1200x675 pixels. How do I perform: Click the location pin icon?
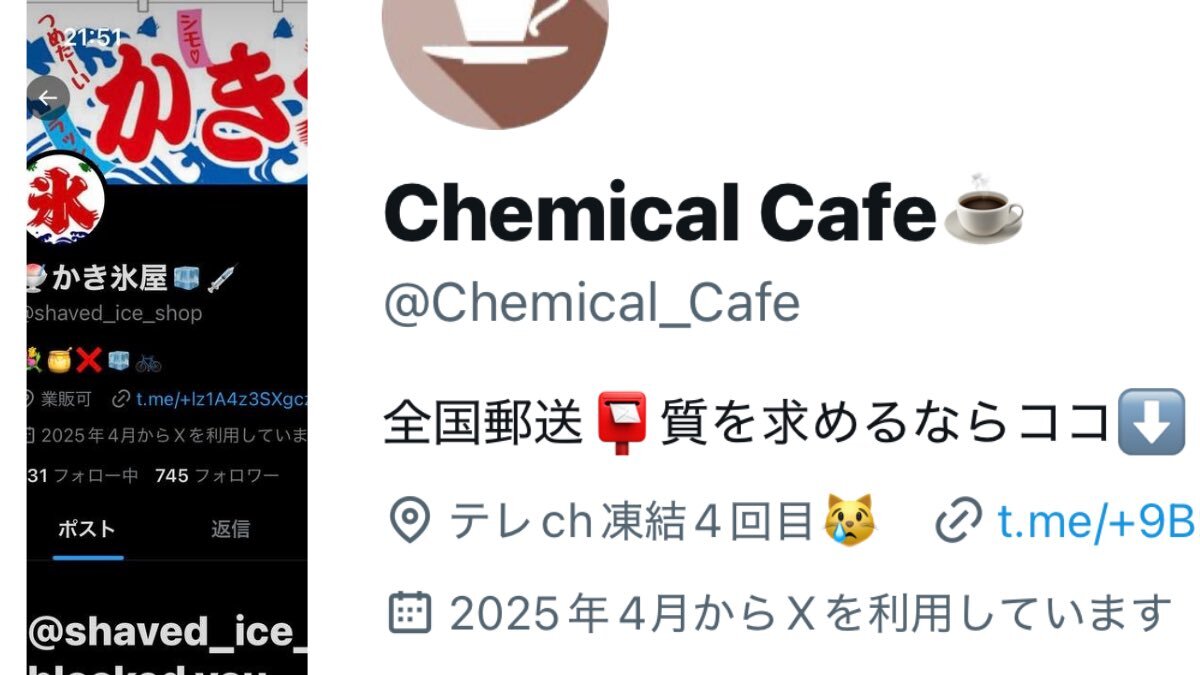point(408,520)
